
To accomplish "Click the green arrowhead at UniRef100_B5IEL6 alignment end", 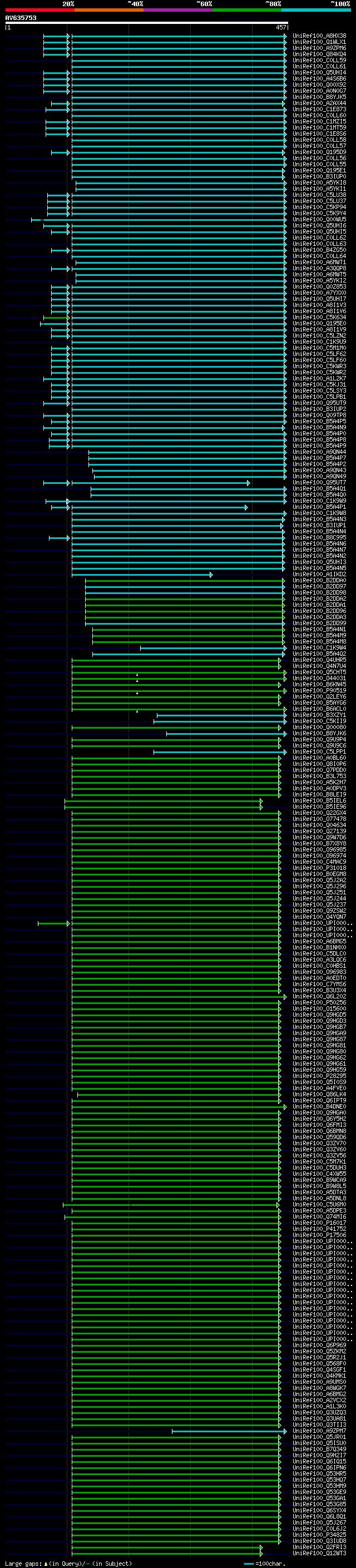I will [x=261, y=801].
